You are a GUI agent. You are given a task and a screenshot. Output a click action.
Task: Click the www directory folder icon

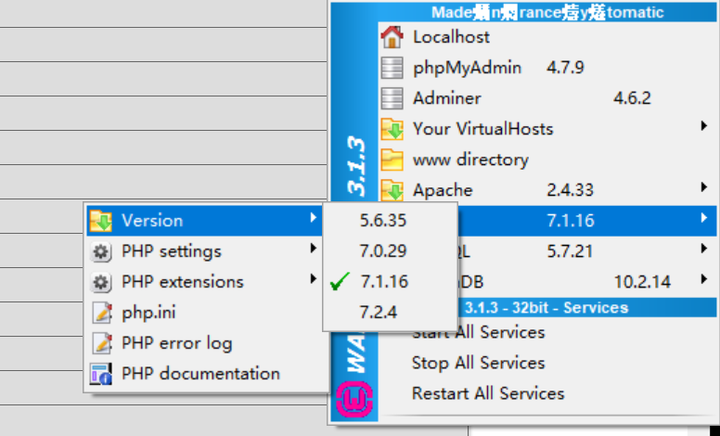coord(392,159)
